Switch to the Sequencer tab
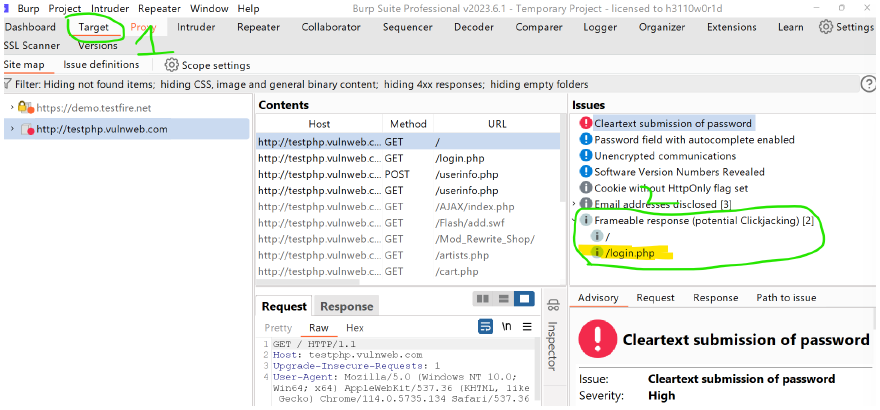Viewport: 880px width, 410px height. (x=407, y=27)
